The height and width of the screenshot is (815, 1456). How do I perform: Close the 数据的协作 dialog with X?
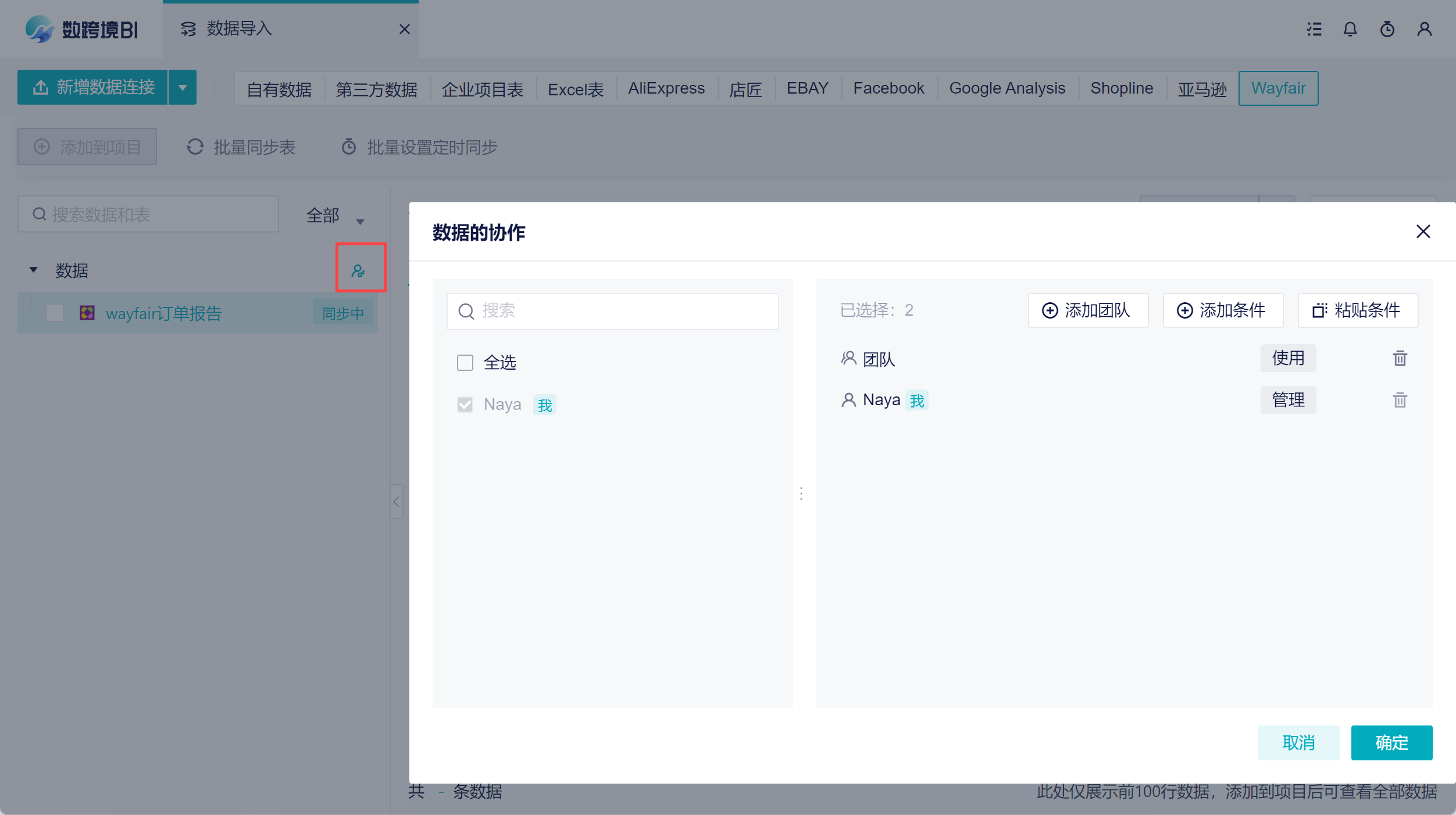tap(1423, 231)
